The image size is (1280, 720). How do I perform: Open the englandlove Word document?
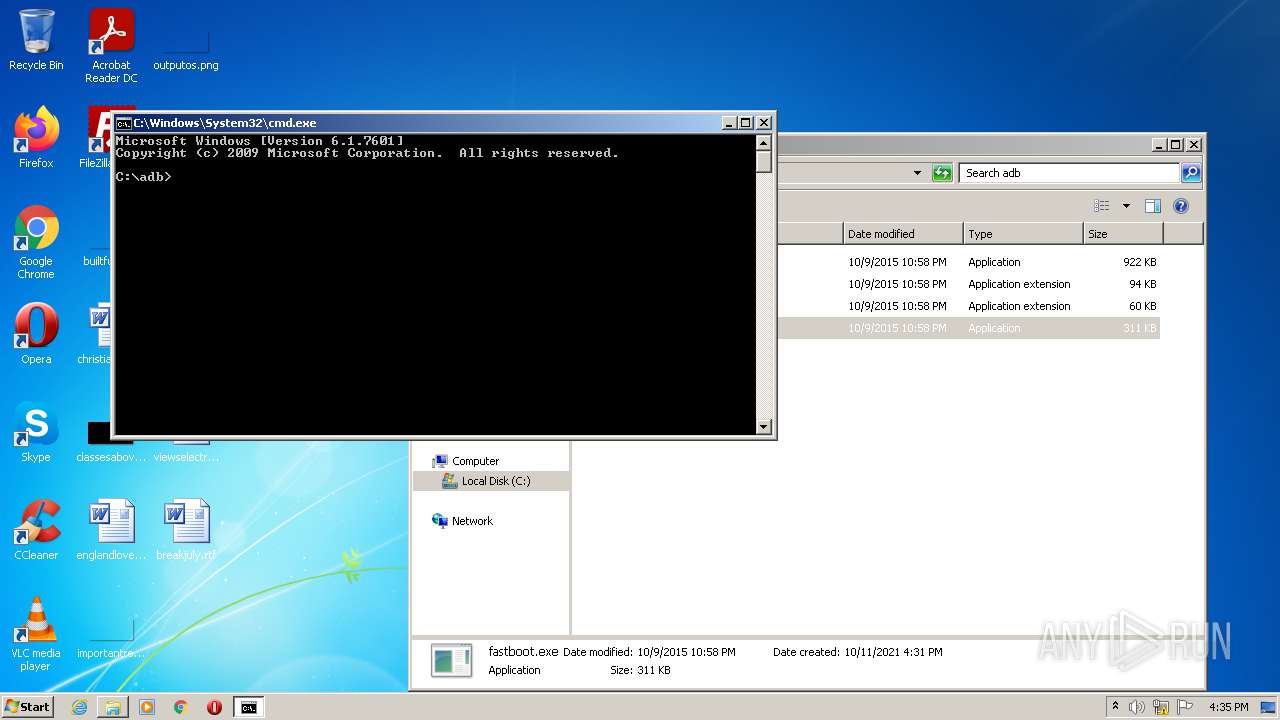[x=111, y=530]
